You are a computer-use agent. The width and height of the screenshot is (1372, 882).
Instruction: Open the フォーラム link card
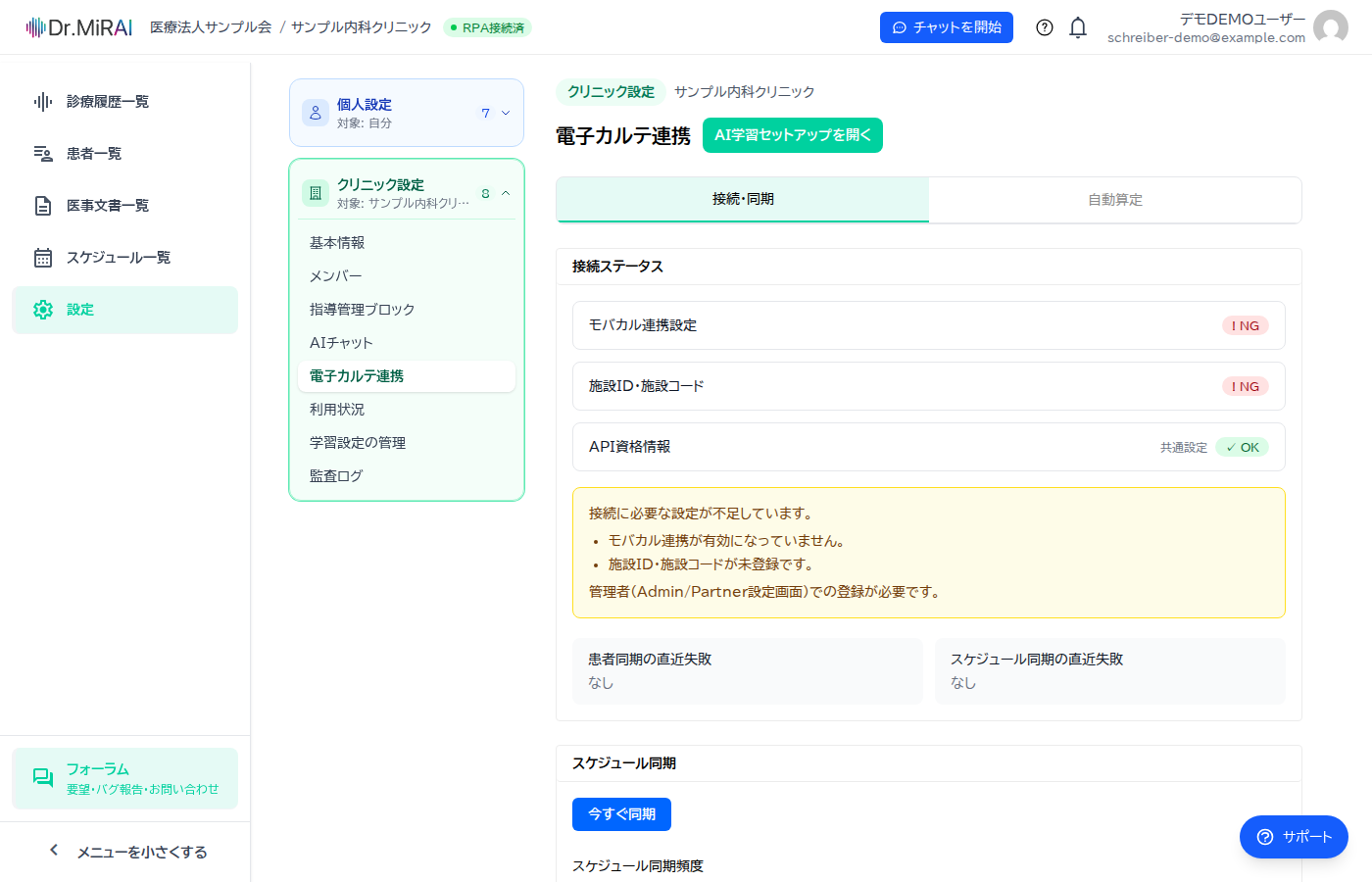click(125, 779)
